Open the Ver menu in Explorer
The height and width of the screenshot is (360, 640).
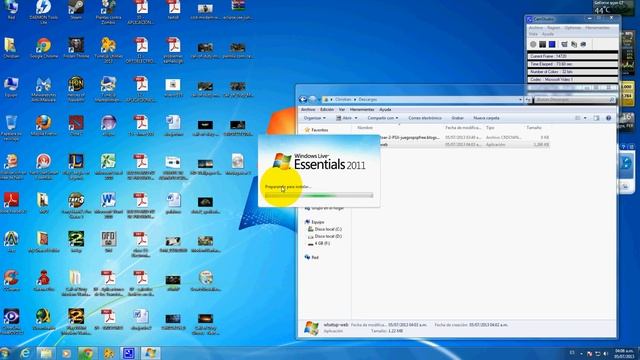coord(342,109)
